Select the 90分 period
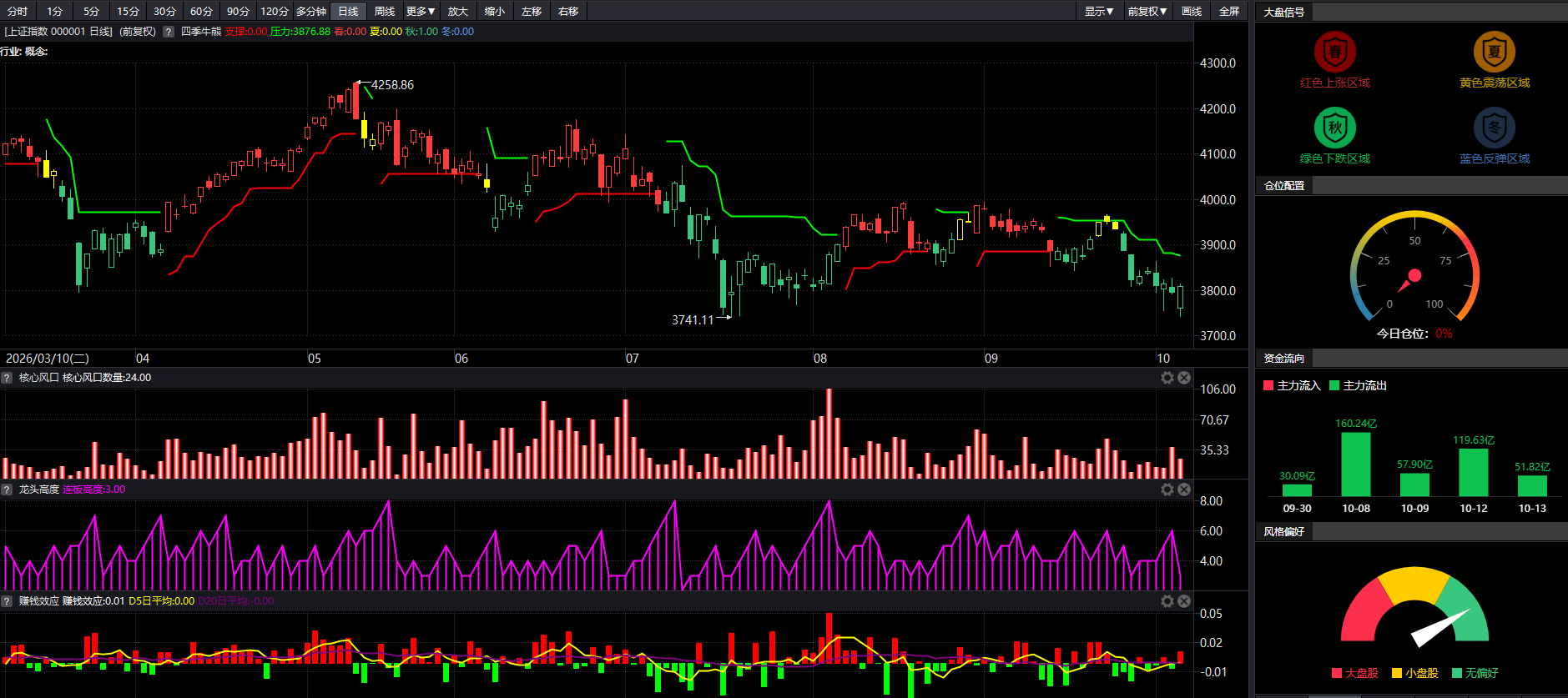1568x698 pixels. click(238, 11)
